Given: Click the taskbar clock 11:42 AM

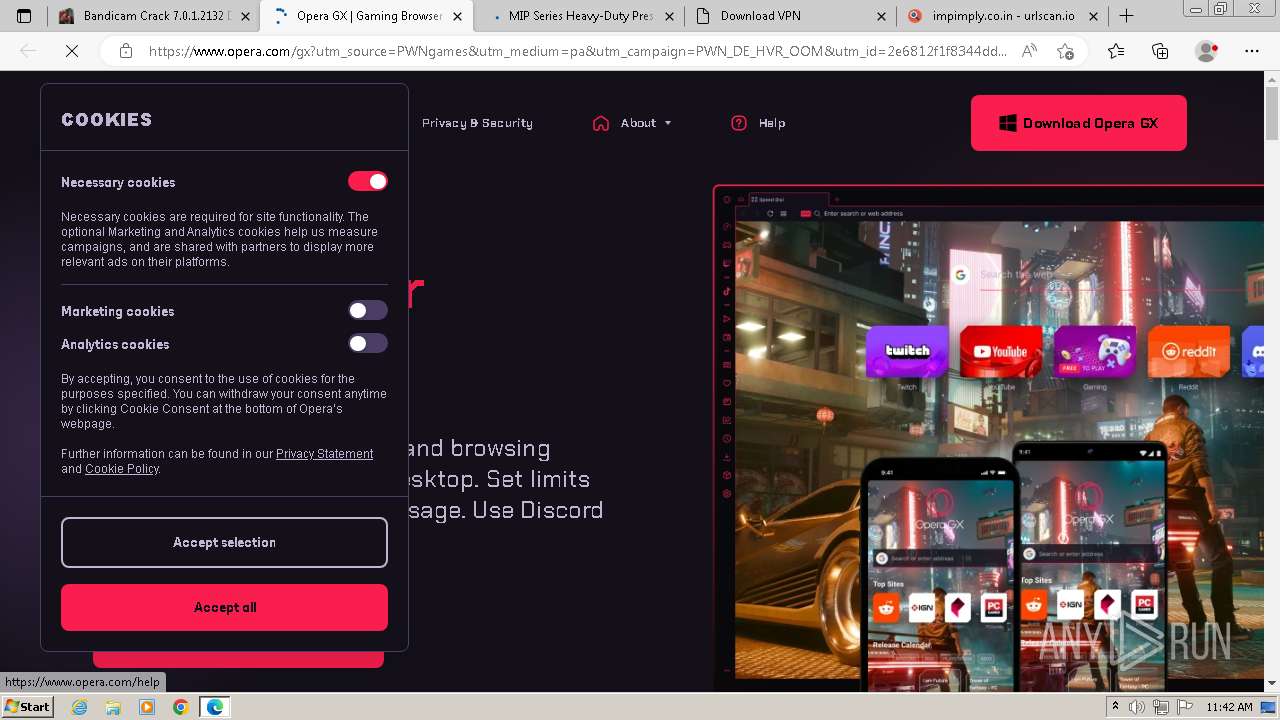Looking at the screenshot, I should point(1229,707).
